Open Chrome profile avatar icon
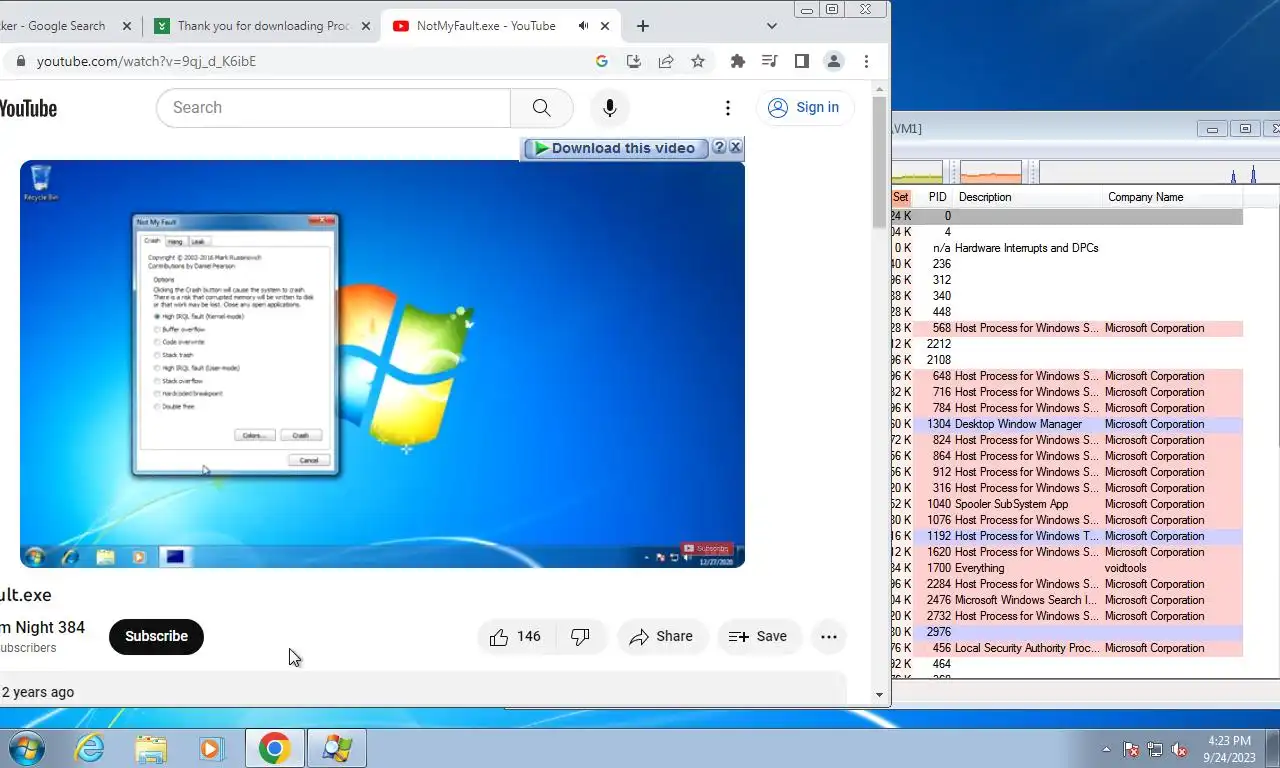 pos(833,61)
